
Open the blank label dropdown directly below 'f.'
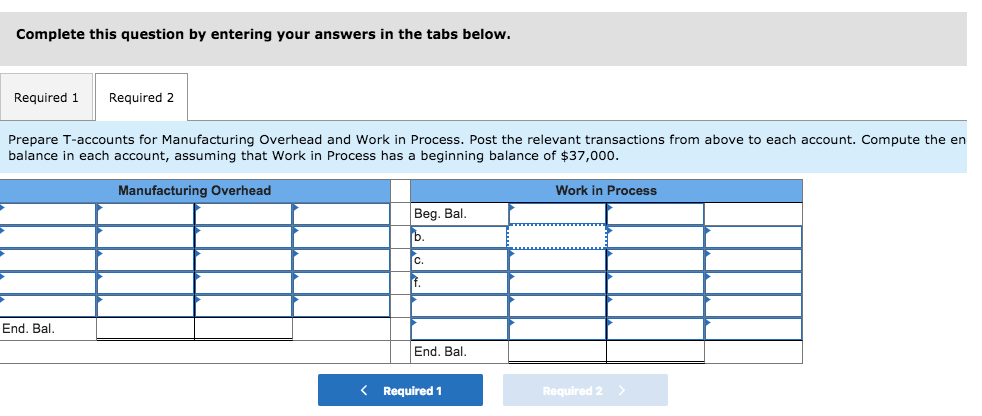coord(459,306)
